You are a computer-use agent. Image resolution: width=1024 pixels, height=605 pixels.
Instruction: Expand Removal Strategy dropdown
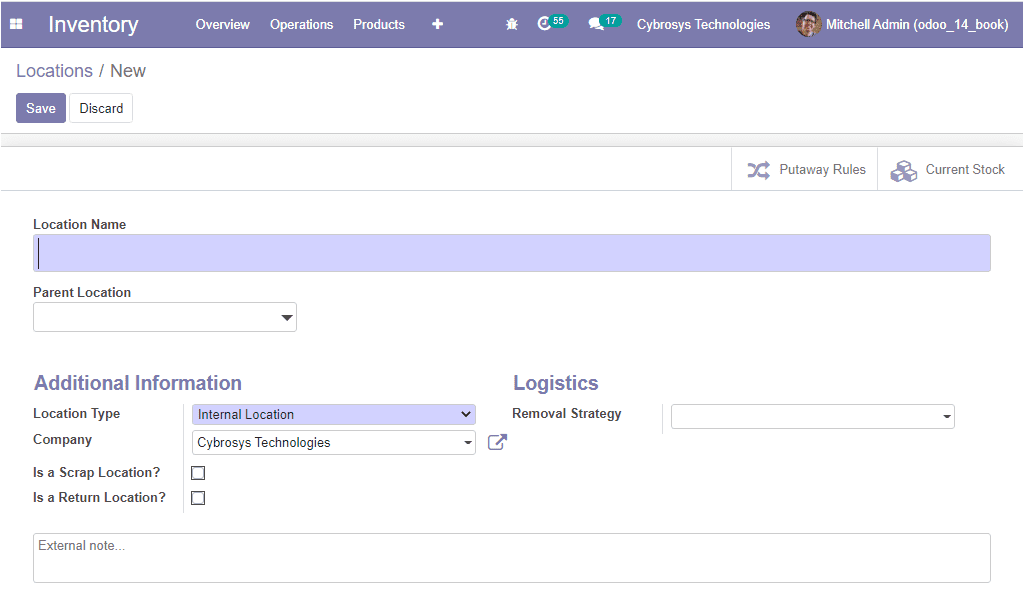812,417
